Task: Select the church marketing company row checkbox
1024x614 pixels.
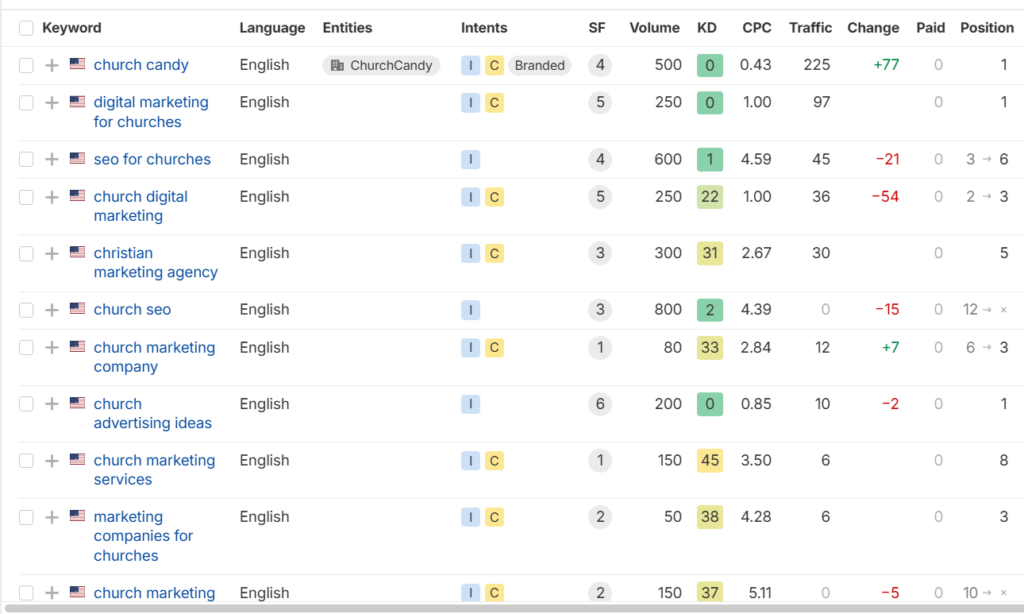Action: point(26,347)
